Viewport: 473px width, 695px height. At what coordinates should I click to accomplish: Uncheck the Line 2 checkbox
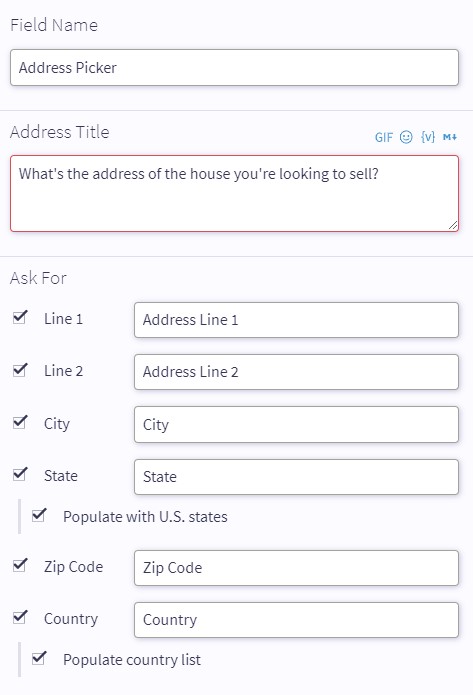(20, 369)
